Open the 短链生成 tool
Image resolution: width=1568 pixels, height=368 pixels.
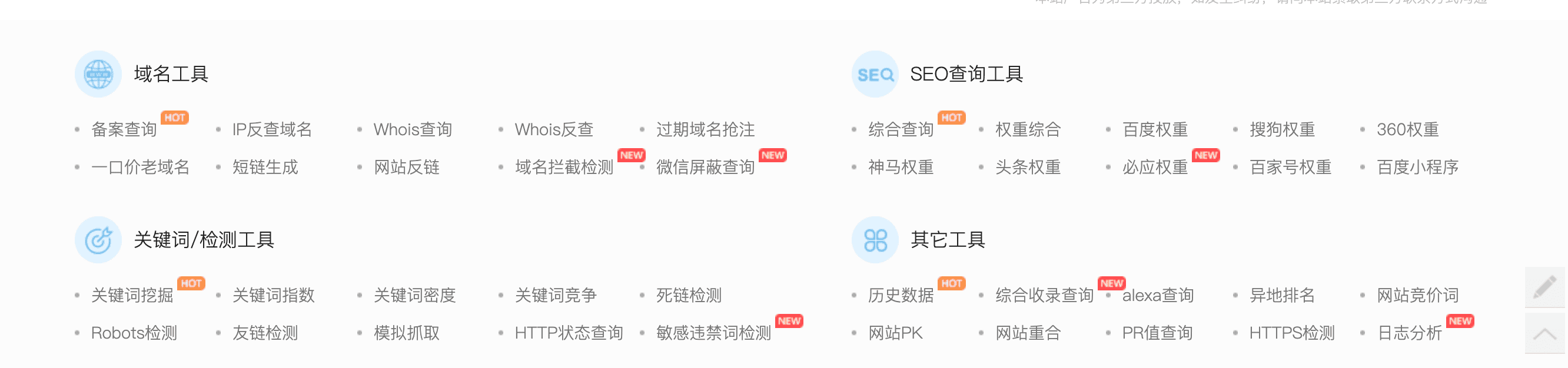pos(265,168)
